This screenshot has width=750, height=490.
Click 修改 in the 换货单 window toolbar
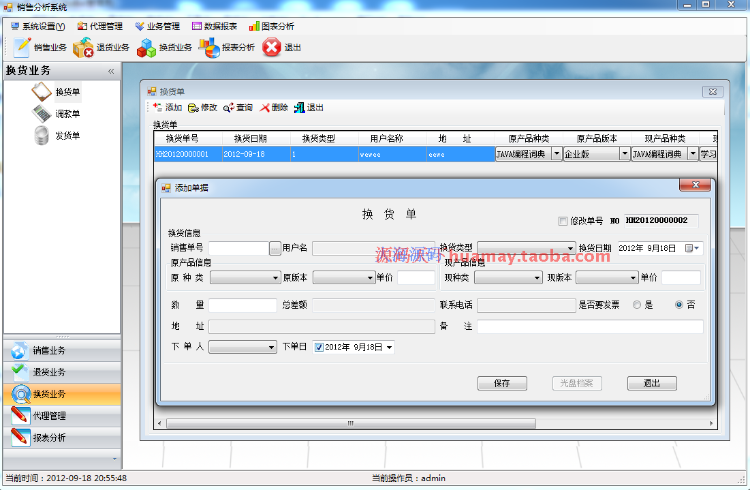pyautogui.click(x=203, y=107)
